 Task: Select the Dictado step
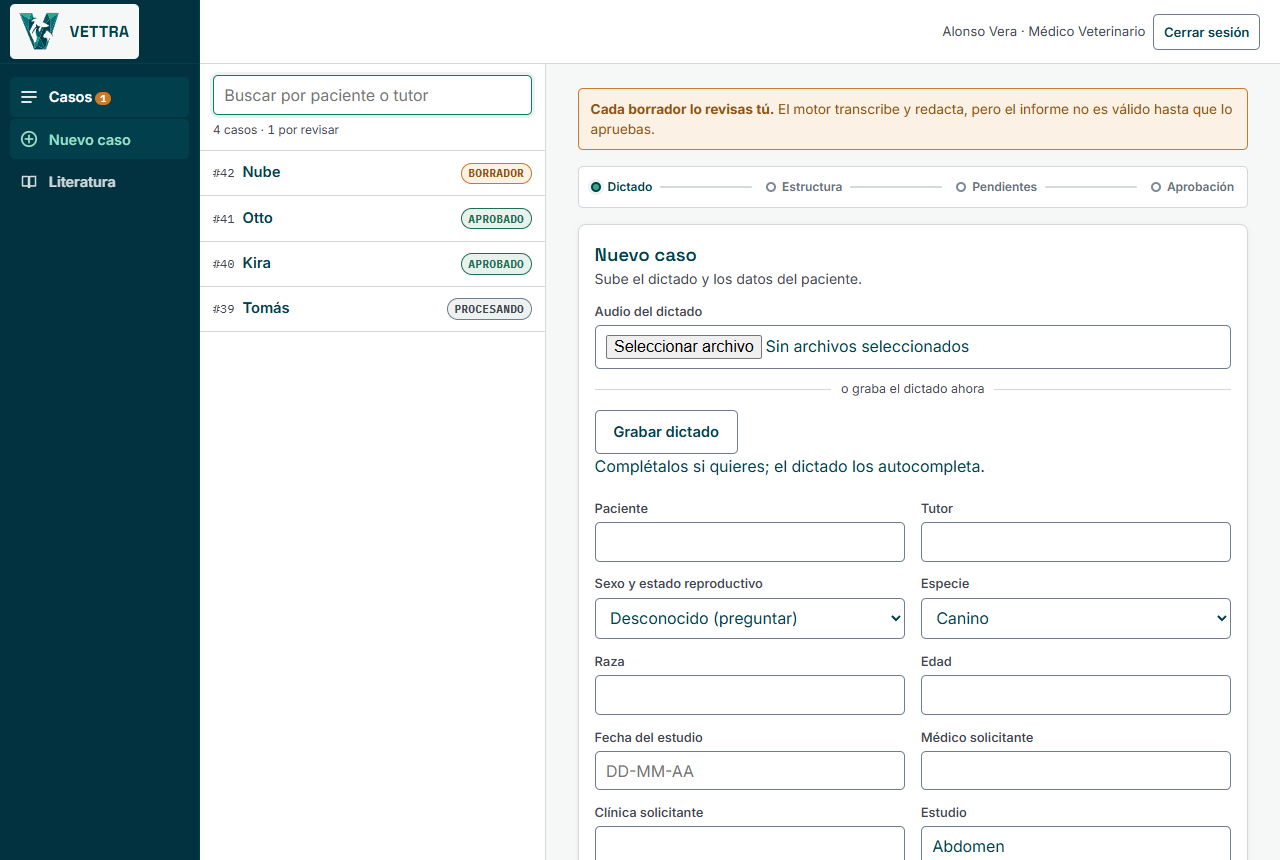click(622, 187)
